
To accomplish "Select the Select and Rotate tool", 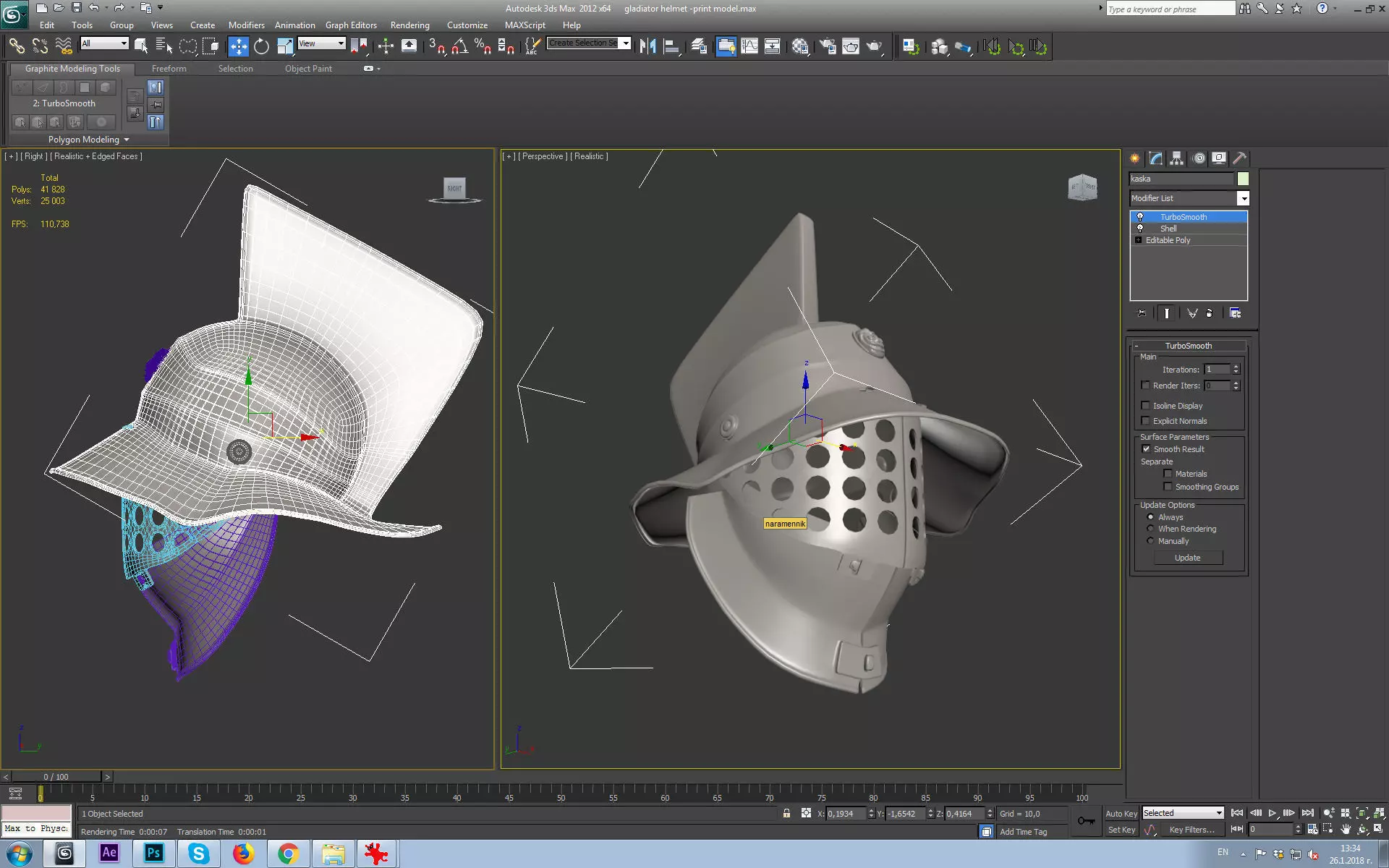I will 261,47.
